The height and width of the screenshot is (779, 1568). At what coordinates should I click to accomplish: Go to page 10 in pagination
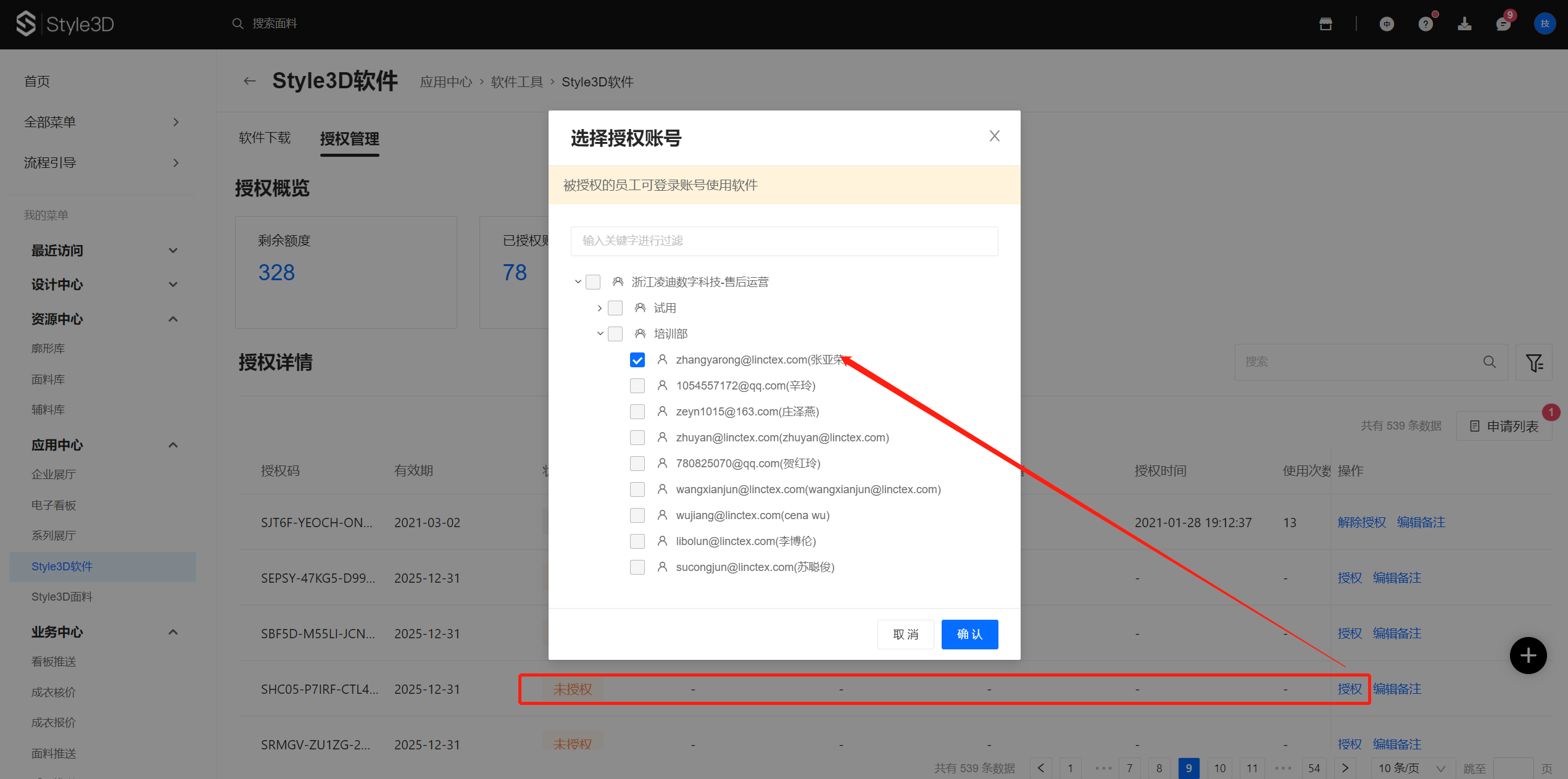coord(1219,768)
